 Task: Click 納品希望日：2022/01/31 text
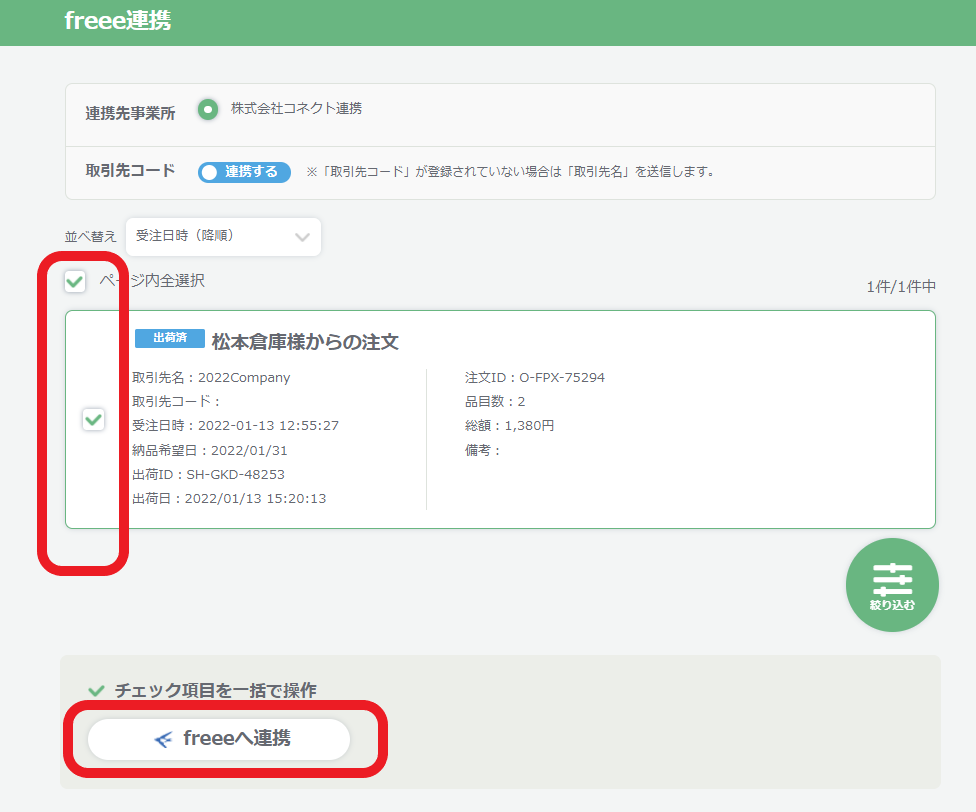point(210,450)
